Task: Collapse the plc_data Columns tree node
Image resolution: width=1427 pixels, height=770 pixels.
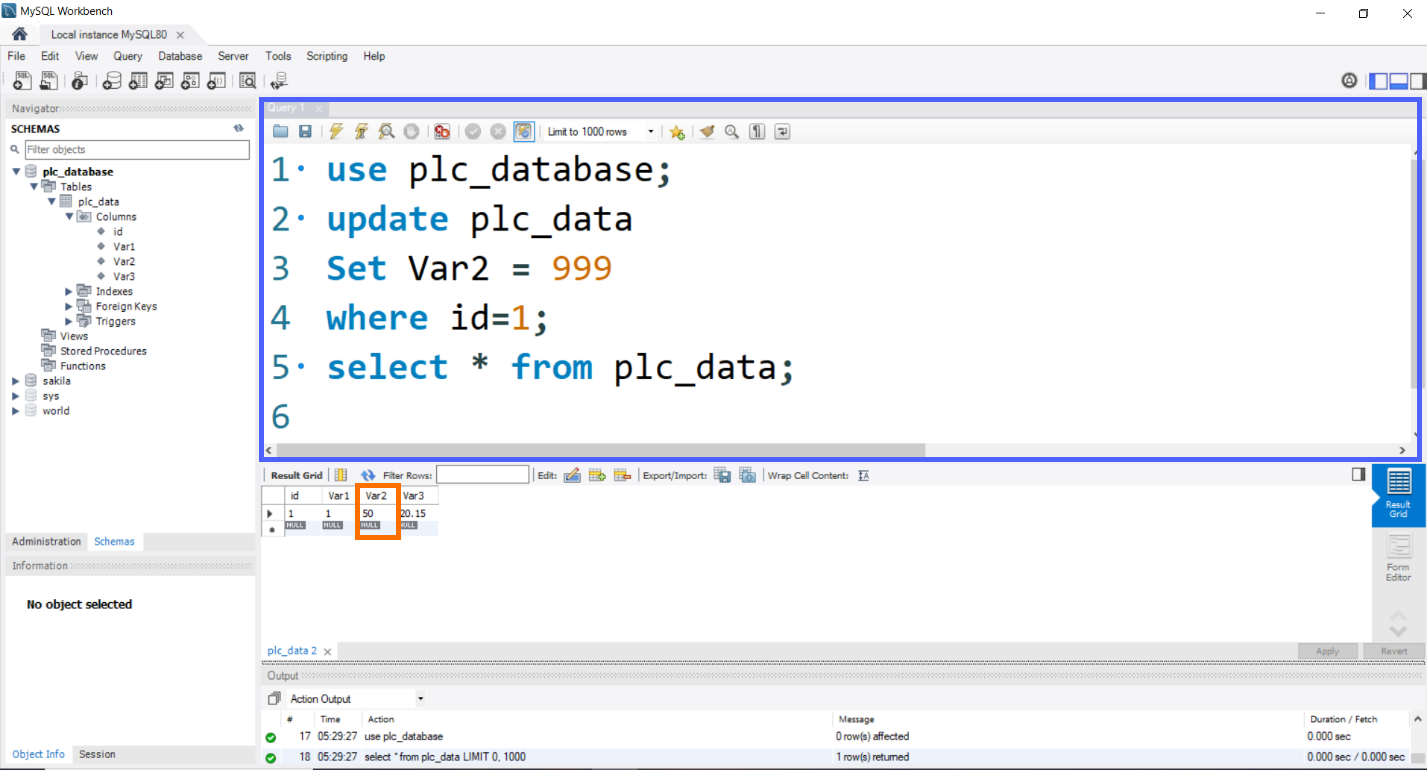Action: (x=69, y=216)
